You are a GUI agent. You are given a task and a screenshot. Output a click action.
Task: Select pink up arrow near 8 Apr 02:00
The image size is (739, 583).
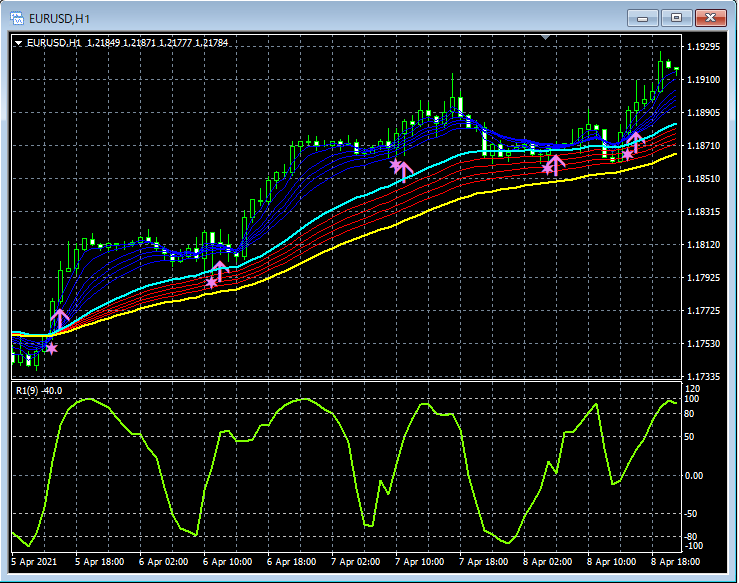[556, 163]
